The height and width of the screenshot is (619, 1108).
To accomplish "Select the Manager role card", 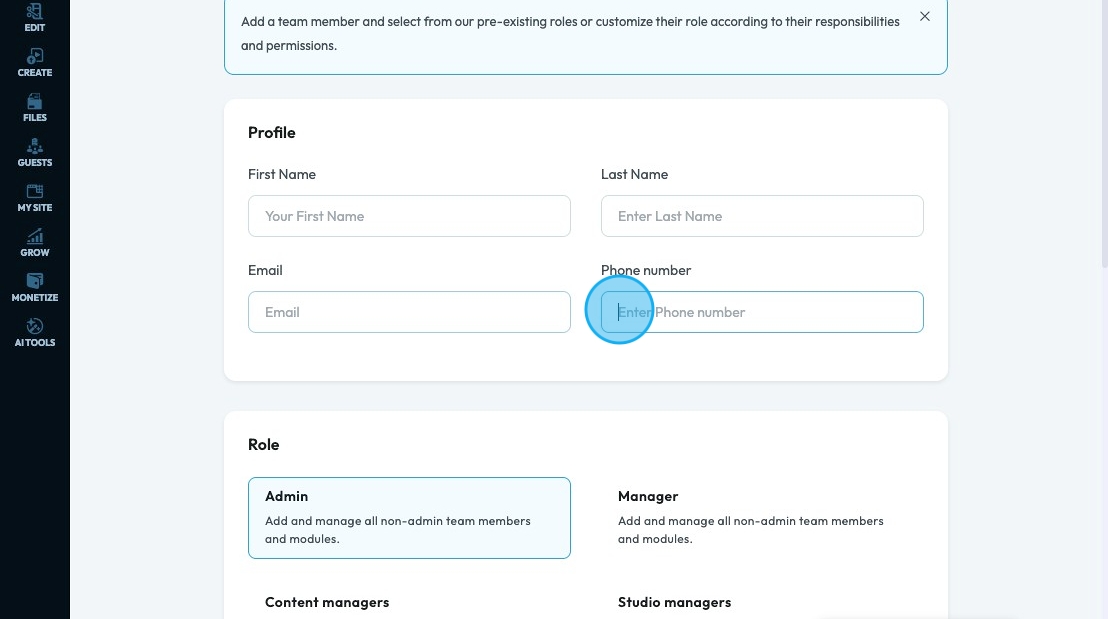I will pos(762,517).
